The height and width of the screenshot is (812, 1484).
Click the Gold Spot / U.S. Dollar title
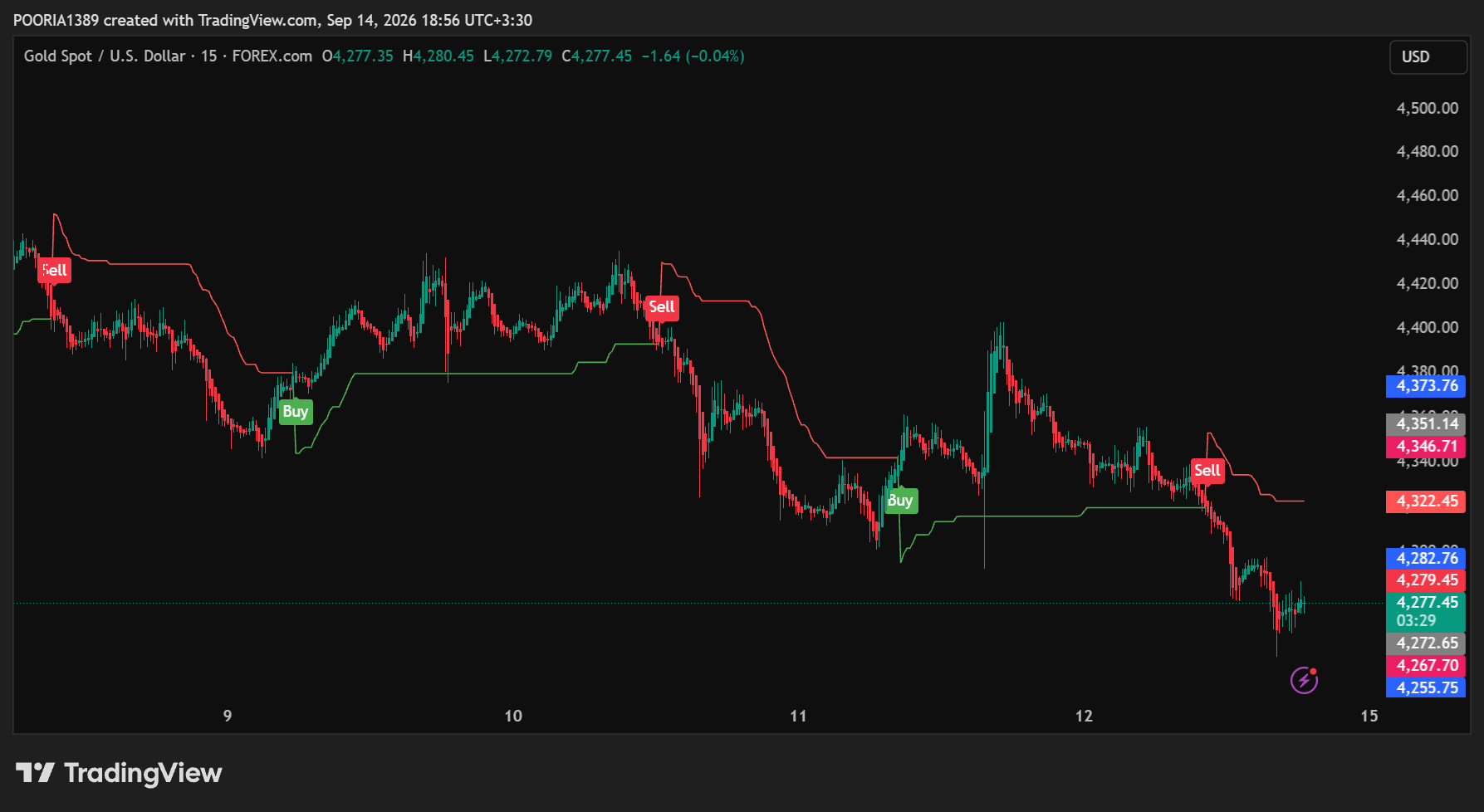coord(105,56)
